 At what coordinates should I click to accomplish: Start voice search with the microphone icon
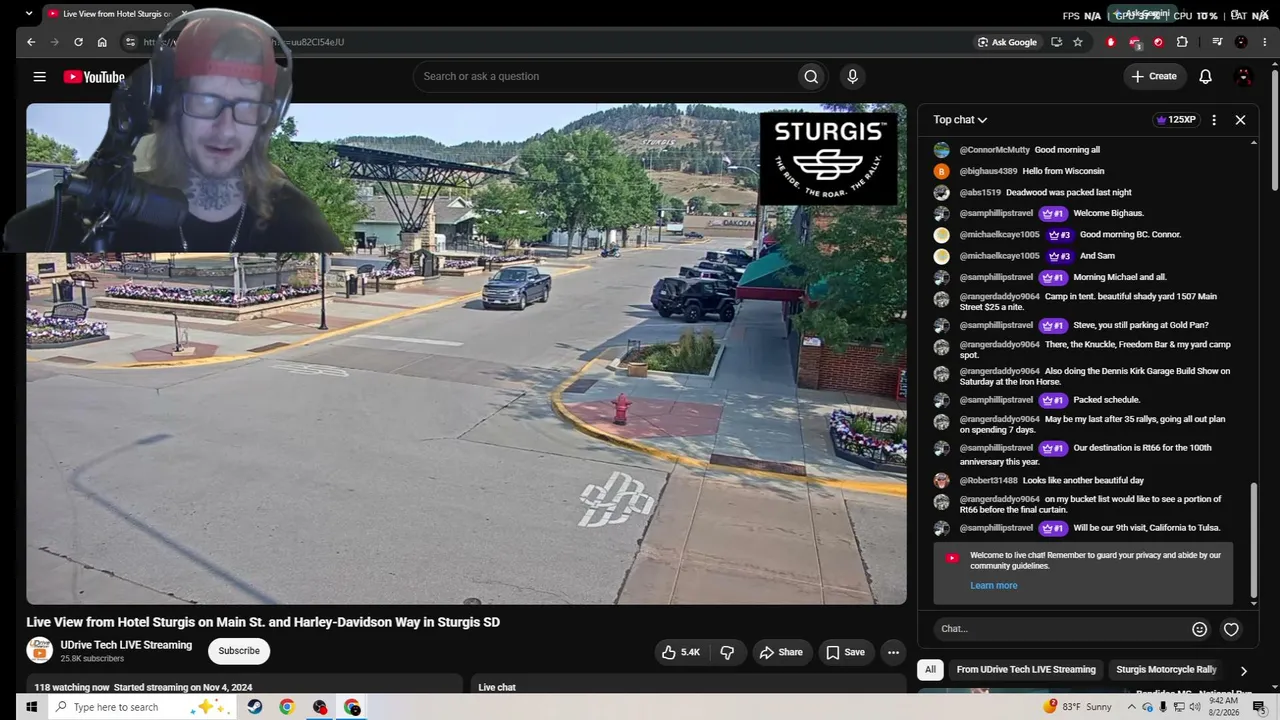(x=852, y=77)
